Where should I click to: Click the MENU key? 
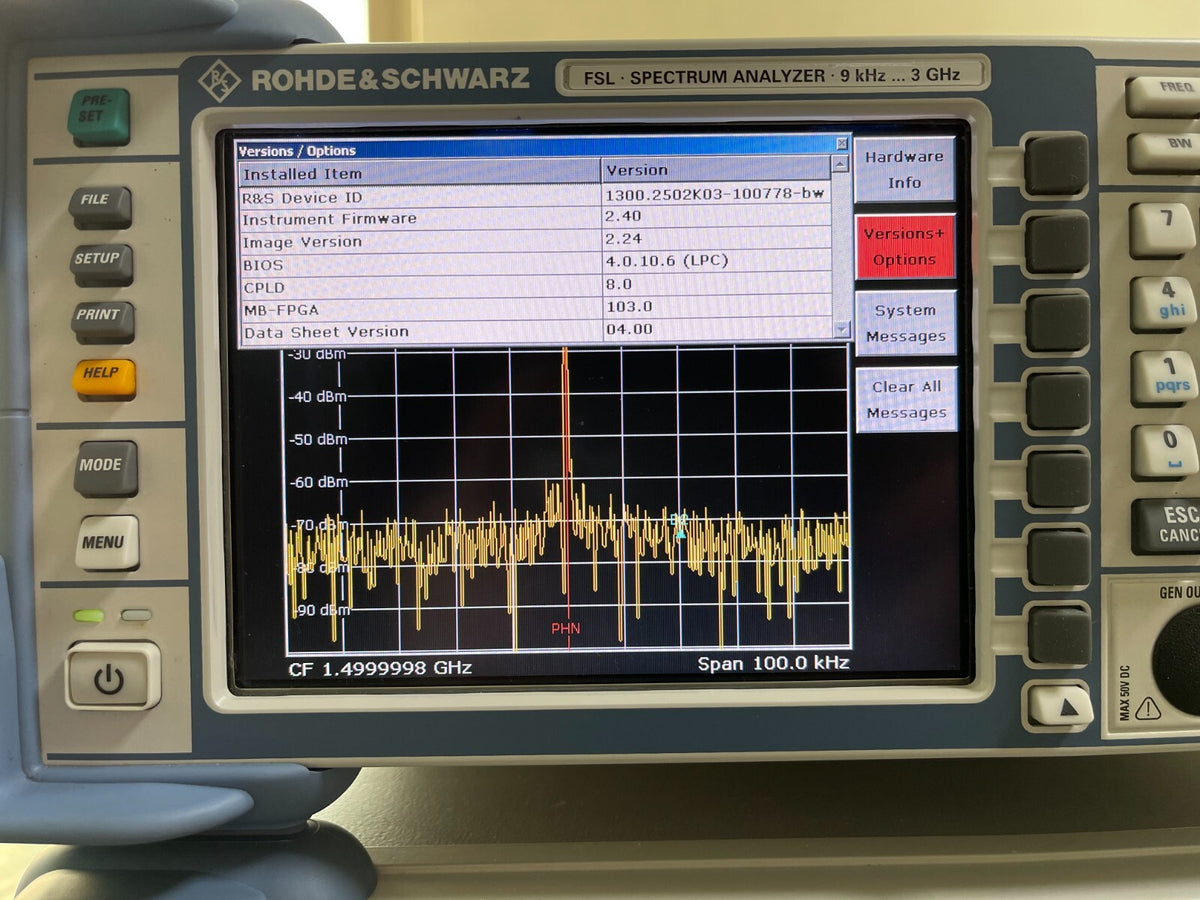point(107,543)
